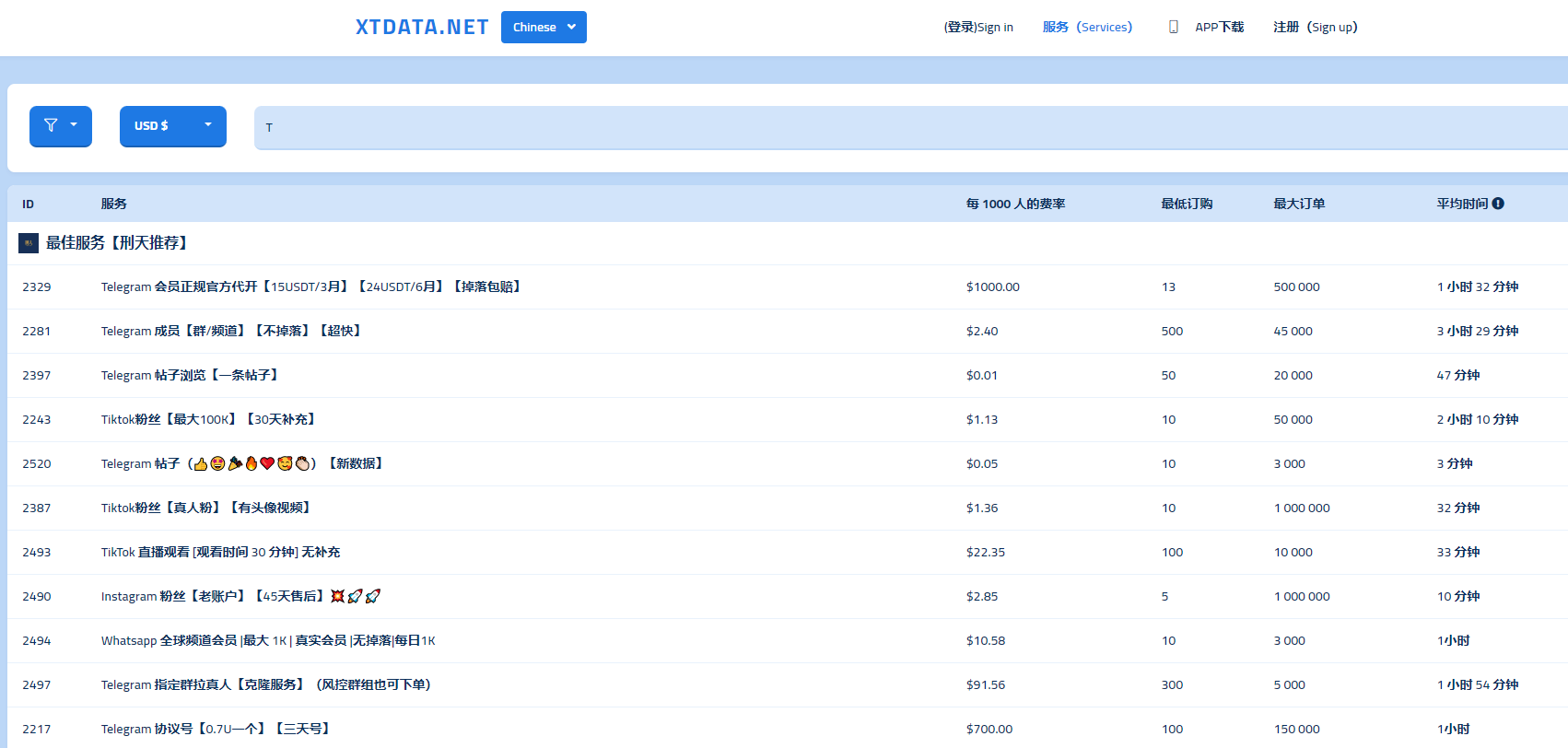
Task: Click the APP下载 link
Action: coord(1220,27)
